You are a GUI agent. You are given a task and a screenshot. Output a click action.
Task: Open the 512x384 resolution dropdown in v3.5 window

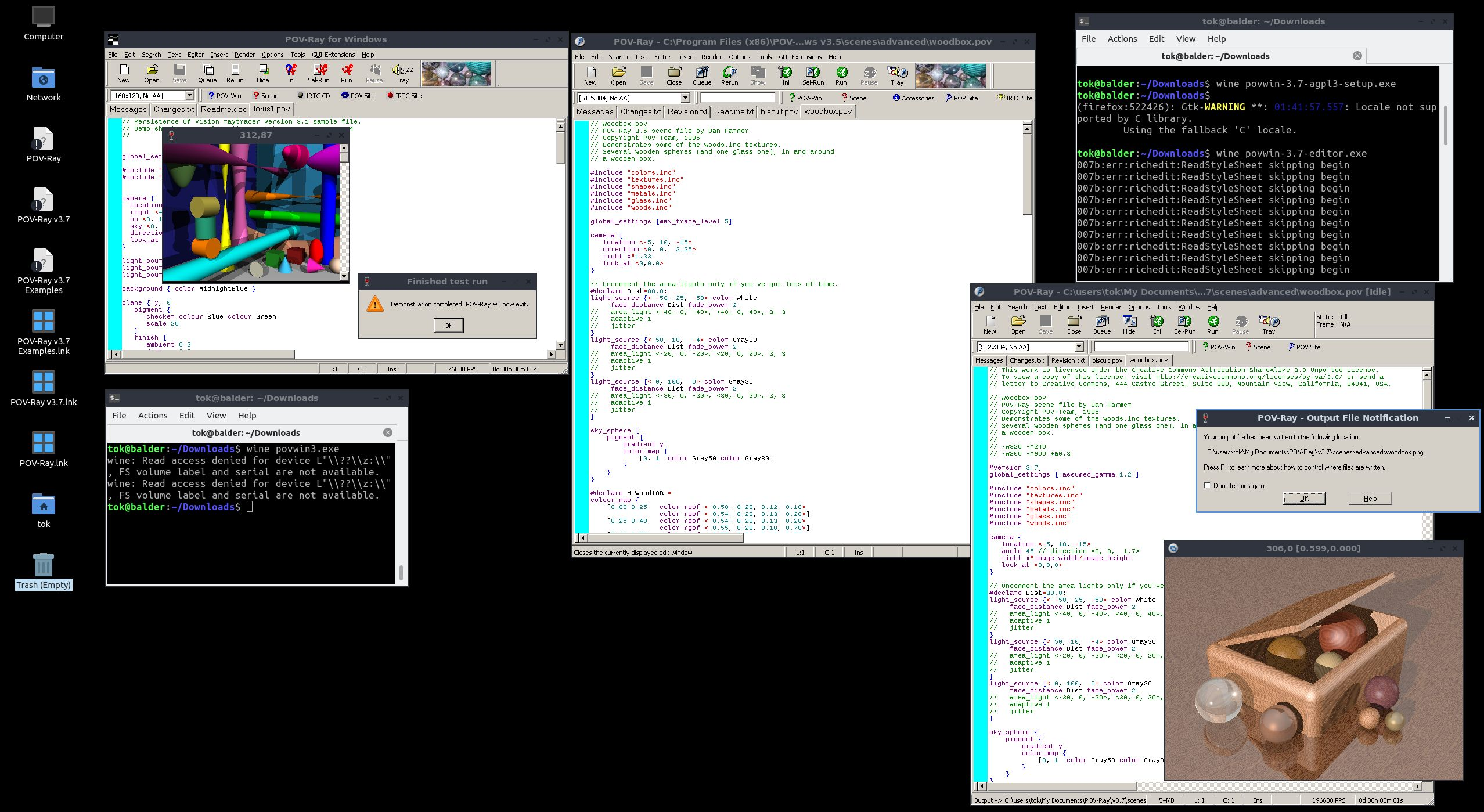coord(685,98)
